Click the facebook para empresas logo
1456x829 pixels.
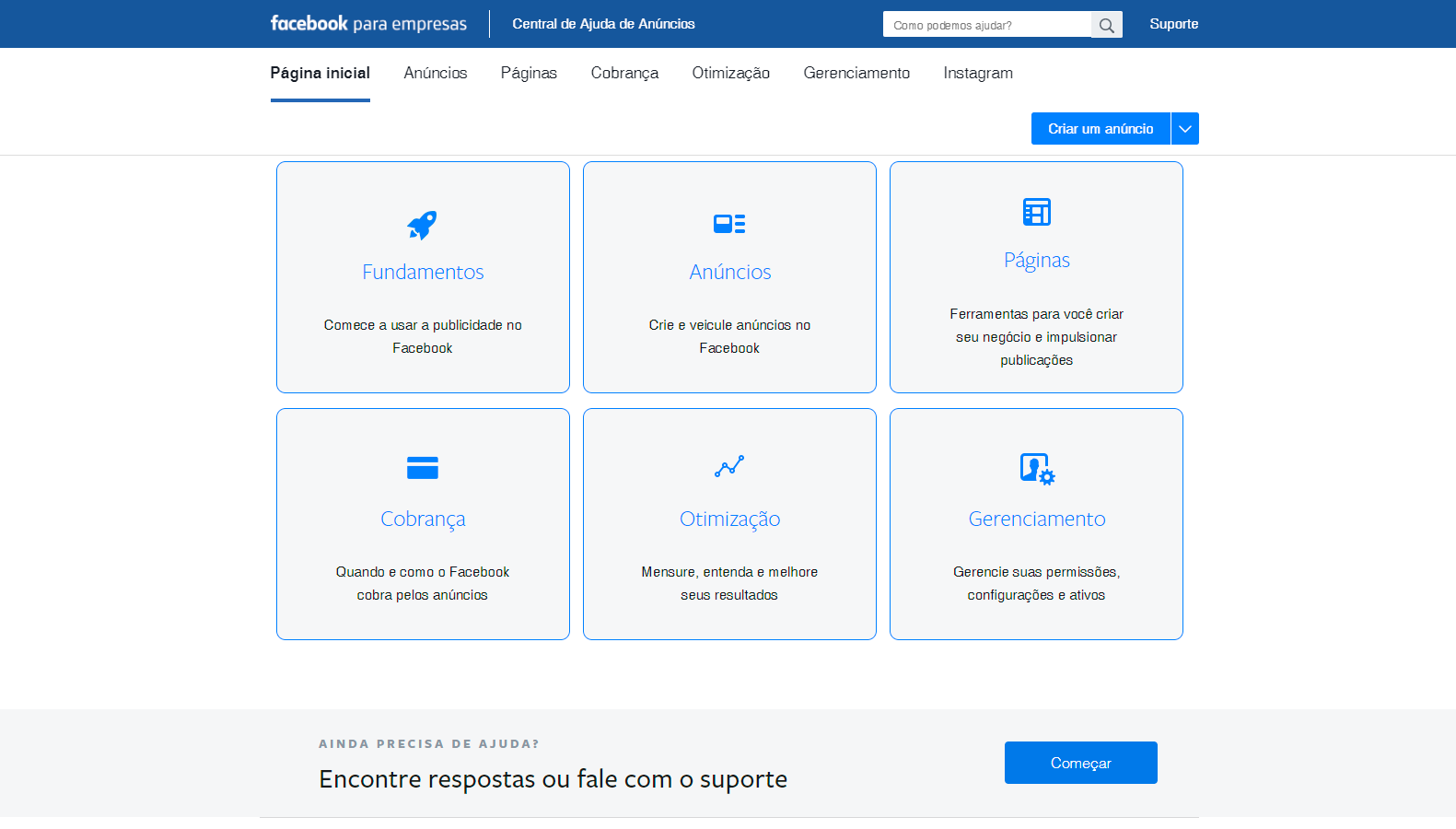pyautogui.click(x=368, y=24)
